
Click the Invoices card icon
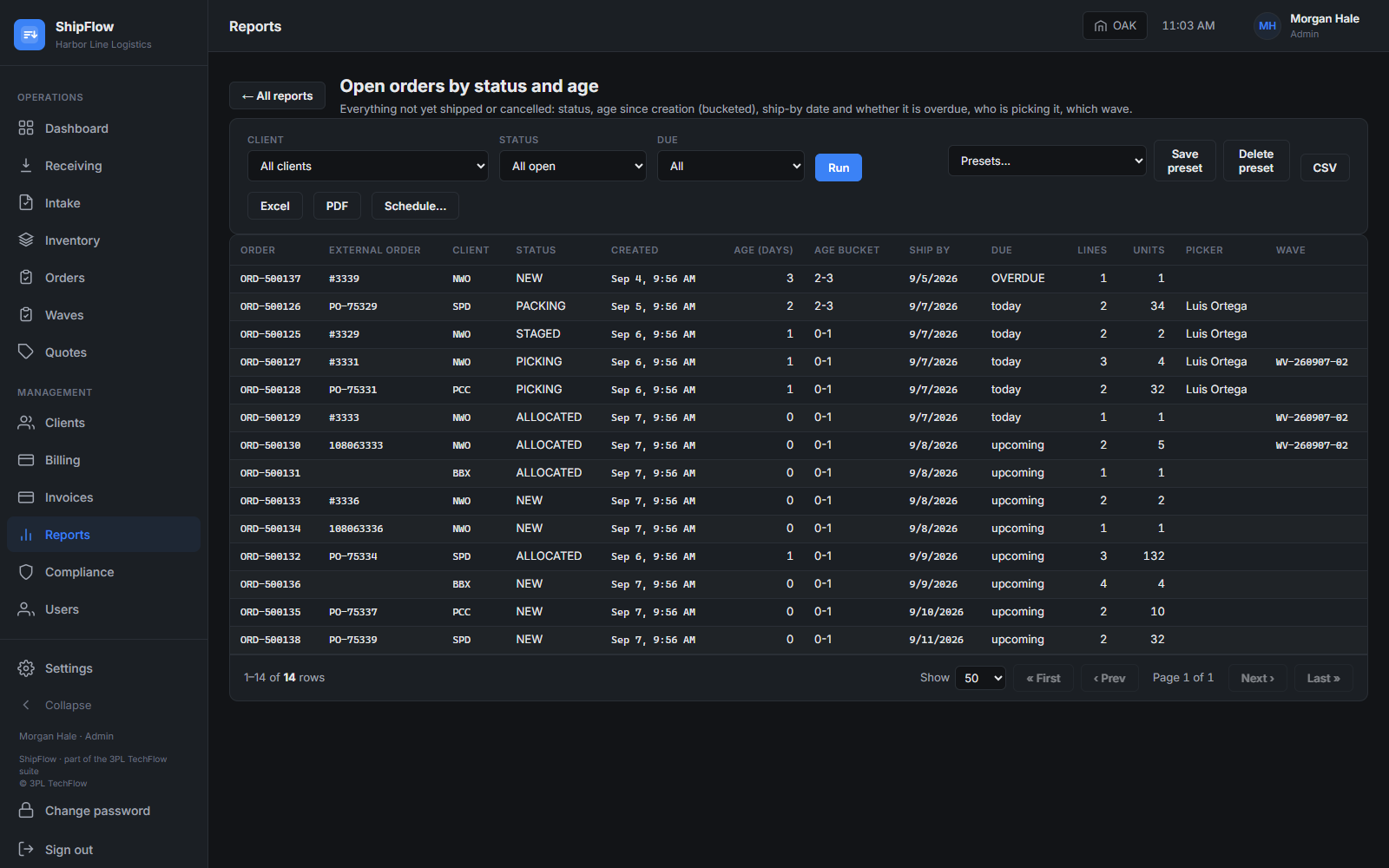pos(26,497)
